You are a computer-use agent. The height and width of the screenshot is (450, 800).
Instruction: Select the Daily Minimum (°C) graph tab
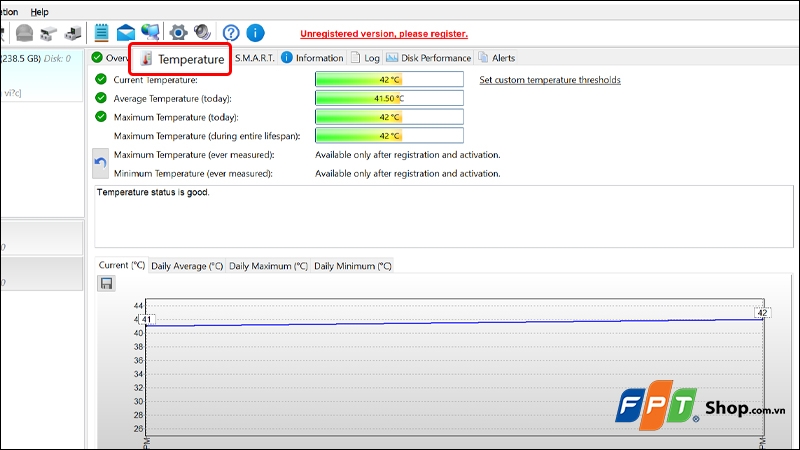(353, 266)
